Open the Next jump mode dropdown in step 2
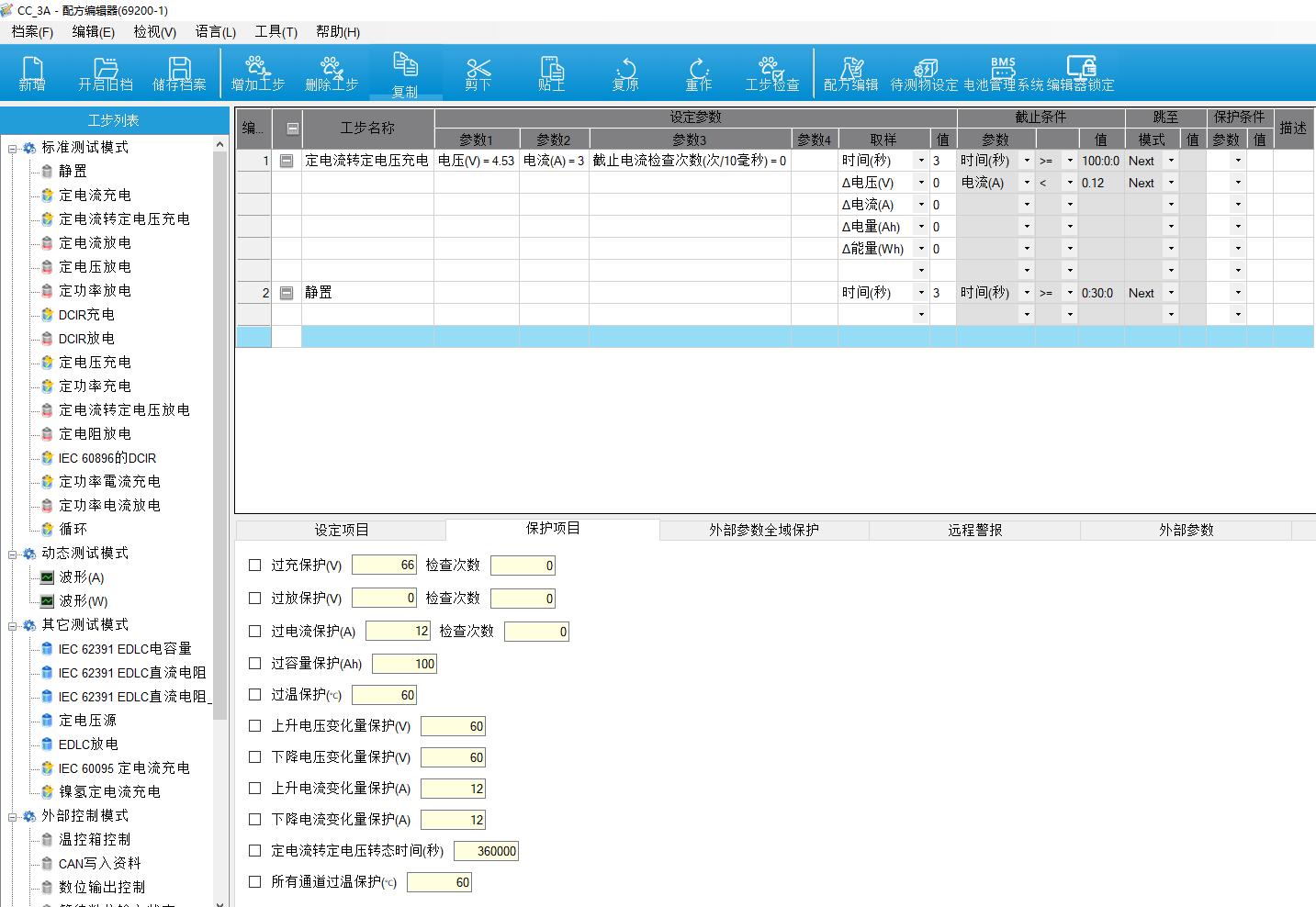This screenshot has height=907, width=1316. 1171,293
